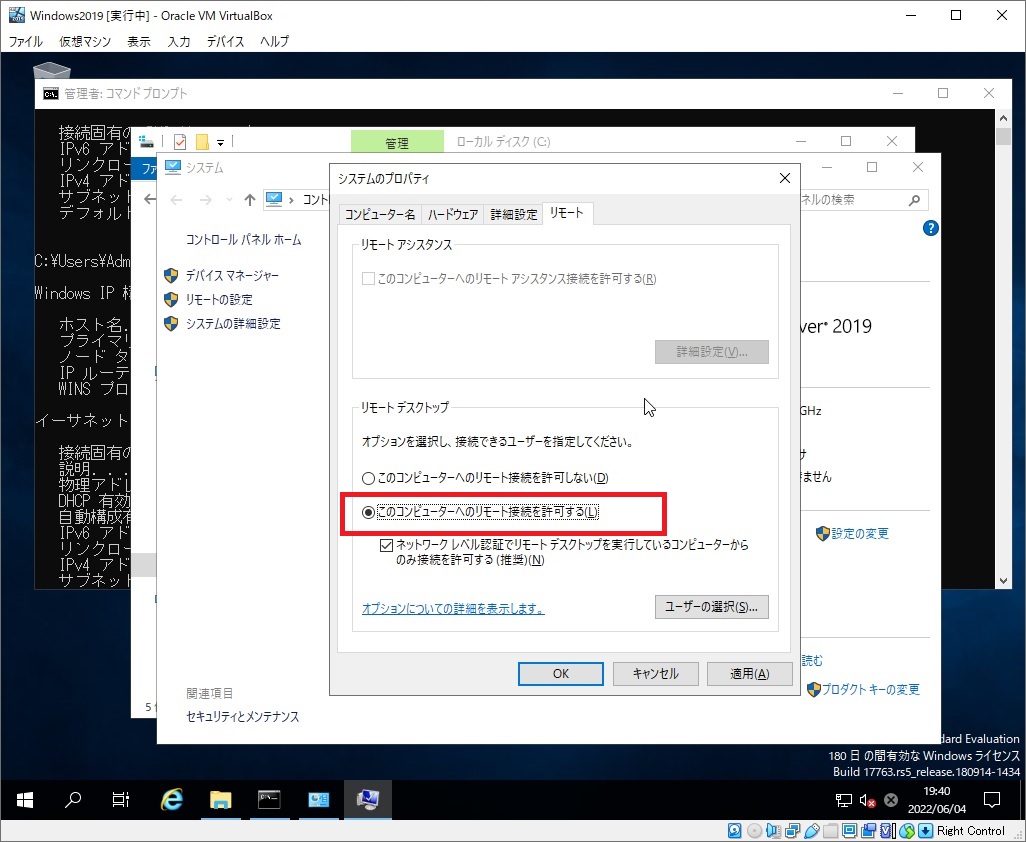Click the System control panel taskbar icon
Screen dimensions: 1026x842
[368, 799]
